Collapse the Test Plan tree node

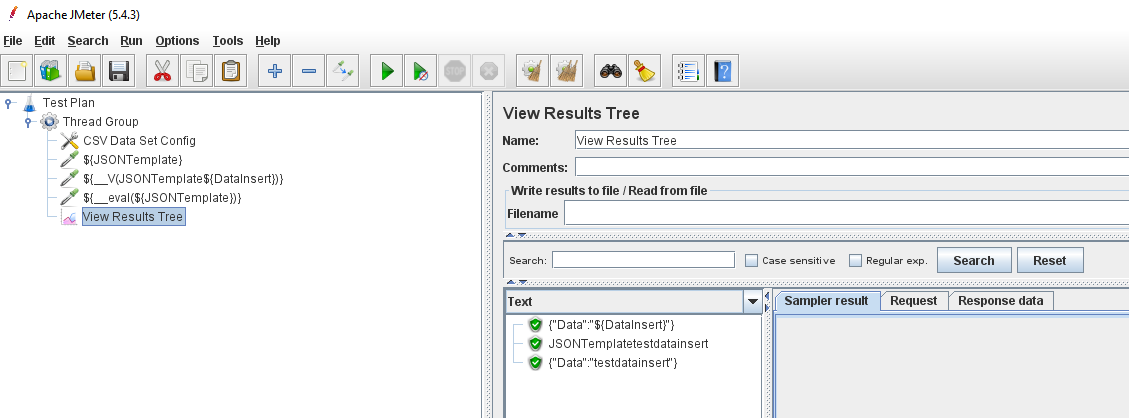[8, 104]
